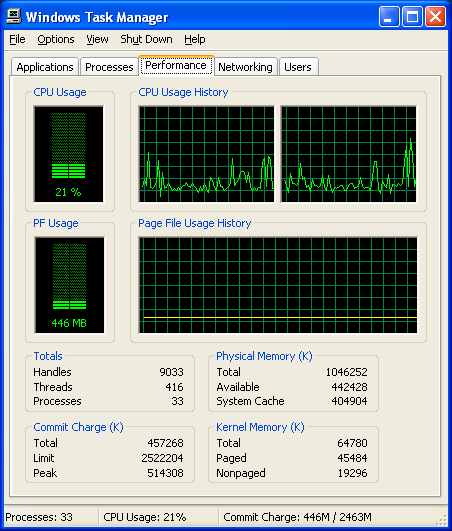The image size is (452, 531).
Task: Select the Performance tab
Action: pos(176,65)
